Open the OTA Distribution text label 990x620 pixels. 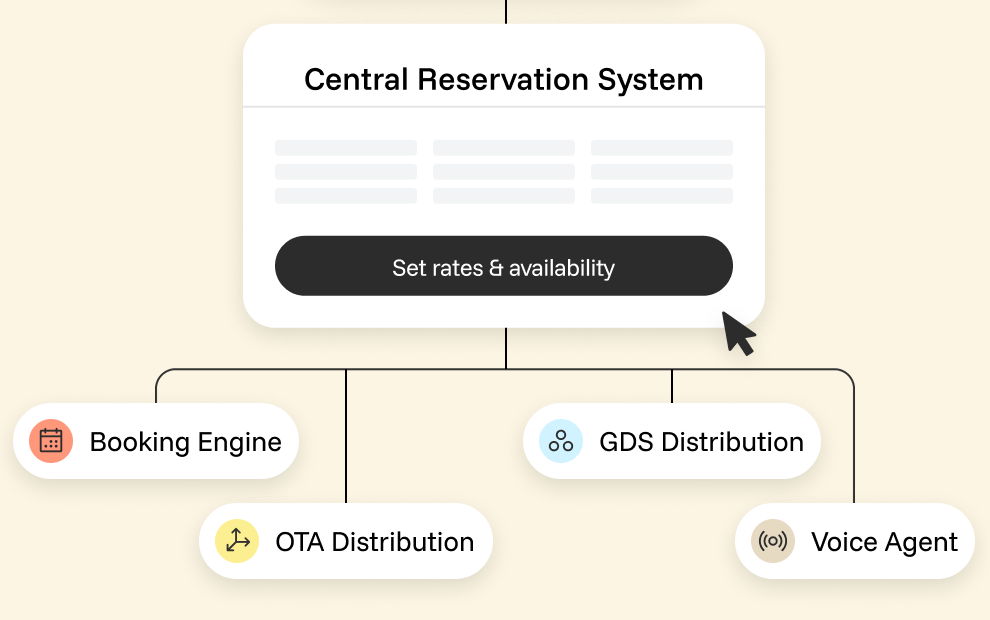click(375, 542)
